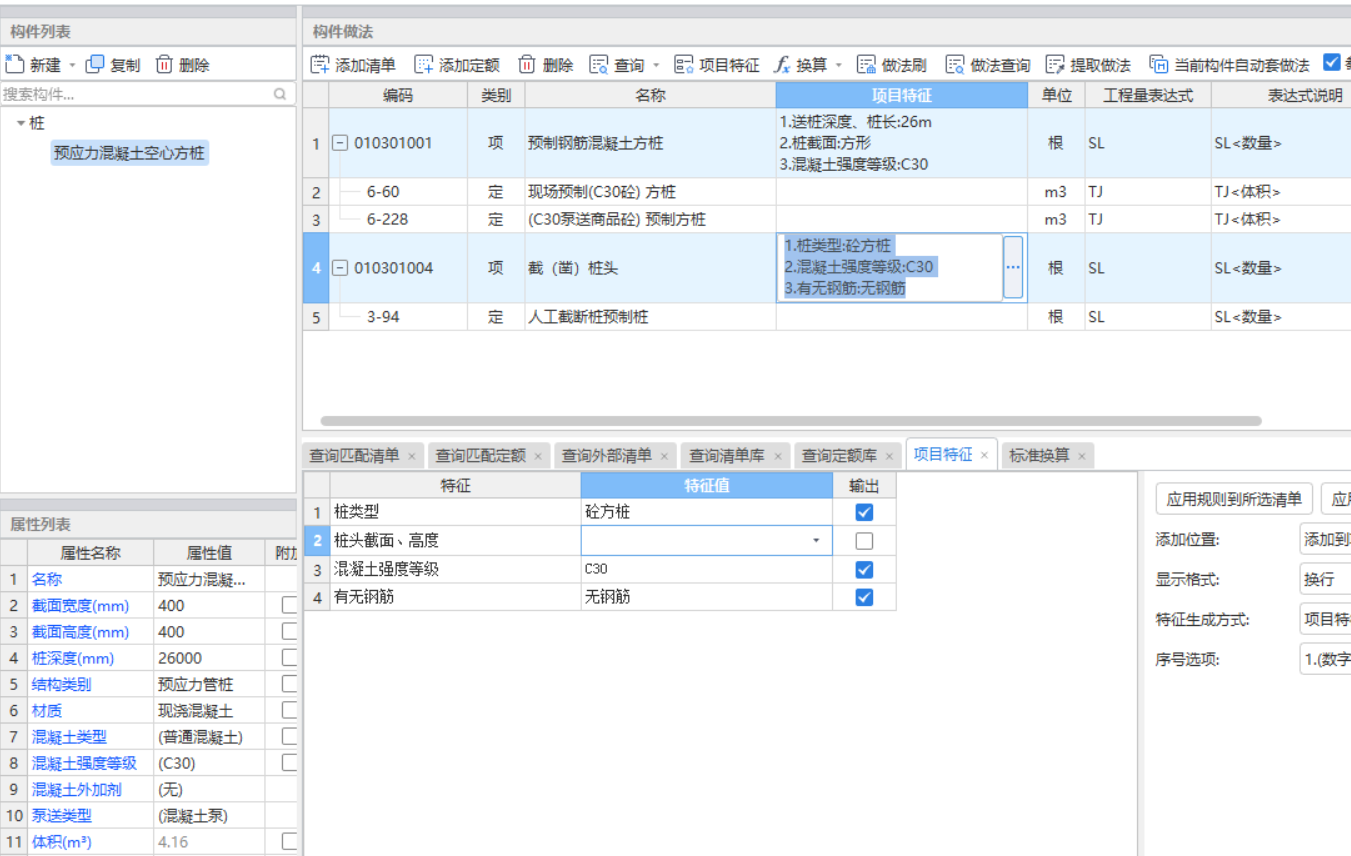
Task: Click 添加定额 toolbar icon
Action: tap(424, 65)
